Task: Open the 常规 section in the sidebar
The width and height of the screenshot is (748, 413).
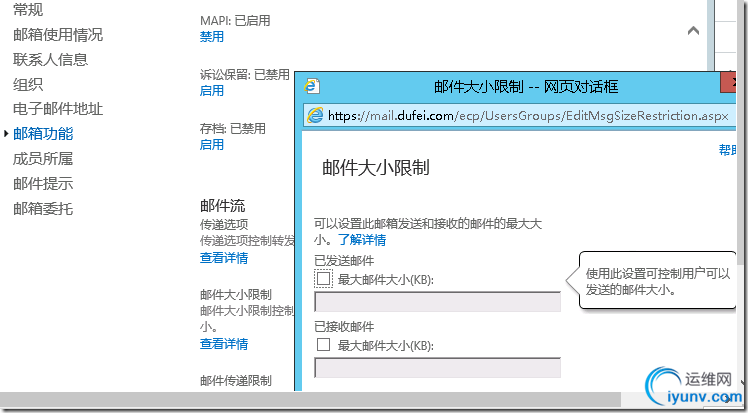Action: click(x=28, y=10)
